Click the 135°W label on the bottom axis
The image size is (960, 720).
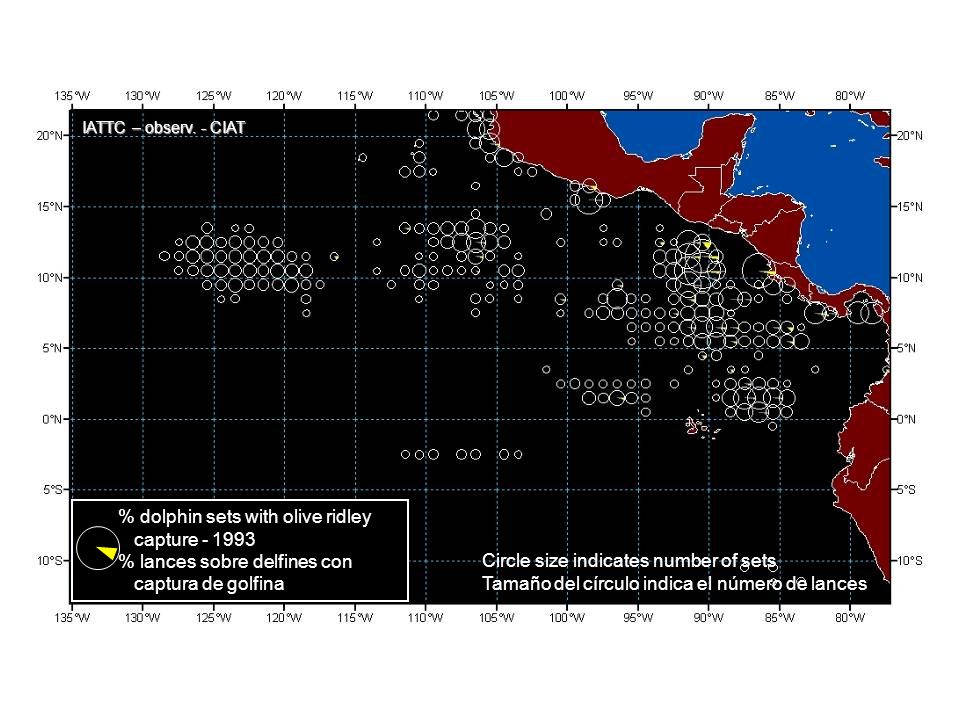[x=72, y=617]
